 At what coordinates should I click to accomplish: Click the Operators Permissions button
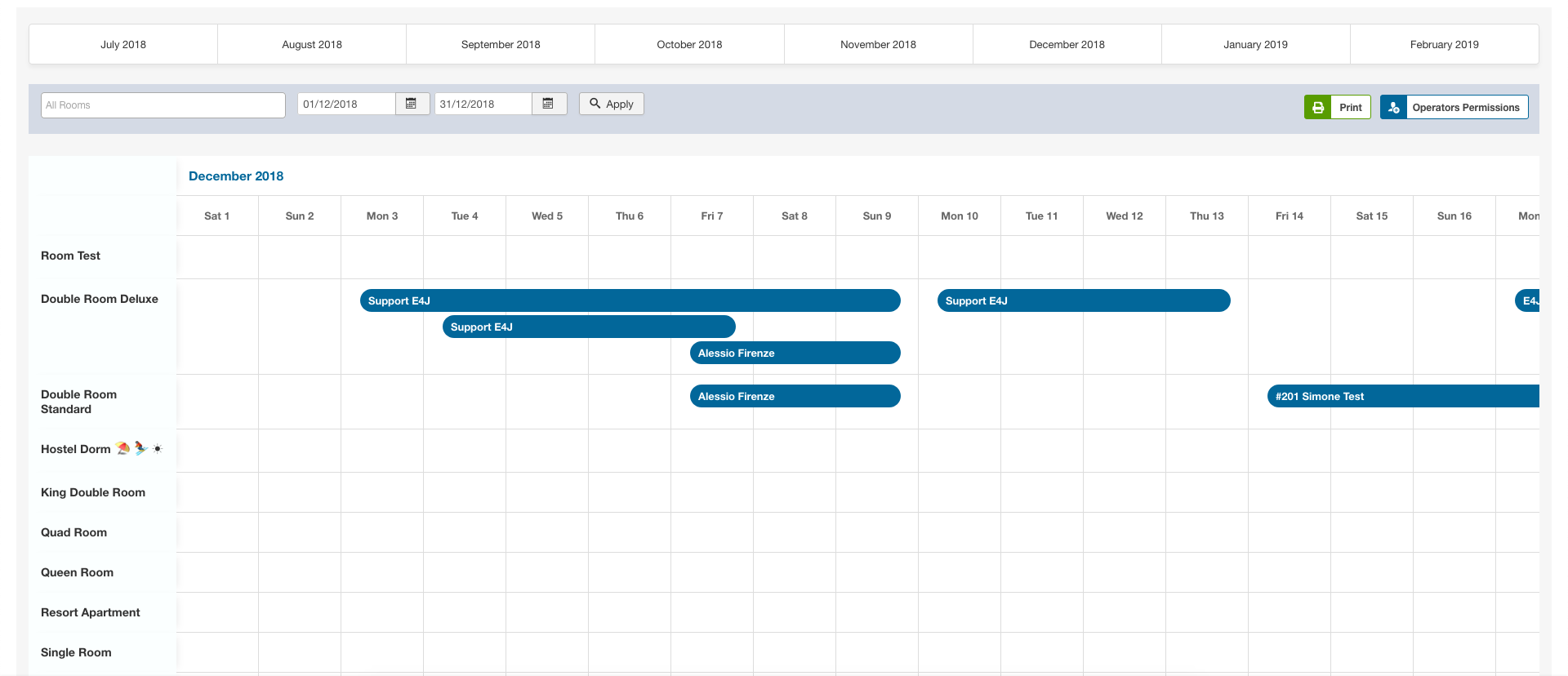coord(1465,107)
